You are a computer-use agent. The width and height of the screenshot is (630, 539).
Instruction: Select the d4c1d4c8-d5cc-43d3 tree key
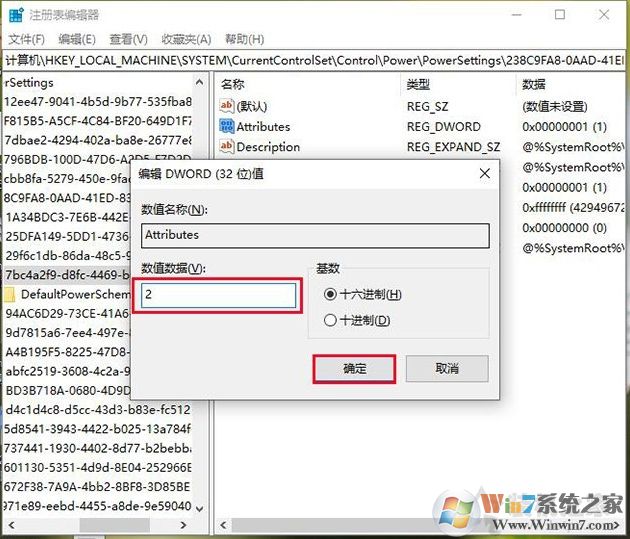(x=98, y=410)
